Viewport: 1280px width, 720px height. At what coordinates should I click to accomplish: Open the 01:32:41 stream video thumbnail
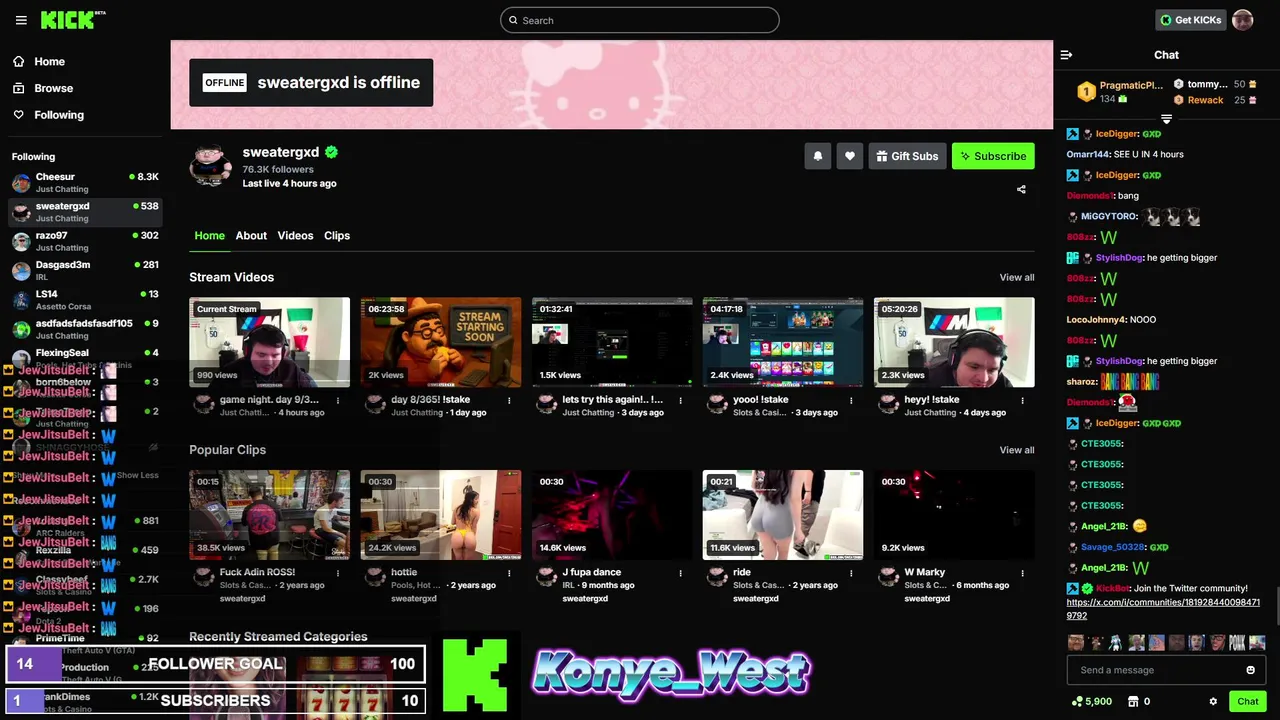[x=612, y=342]
